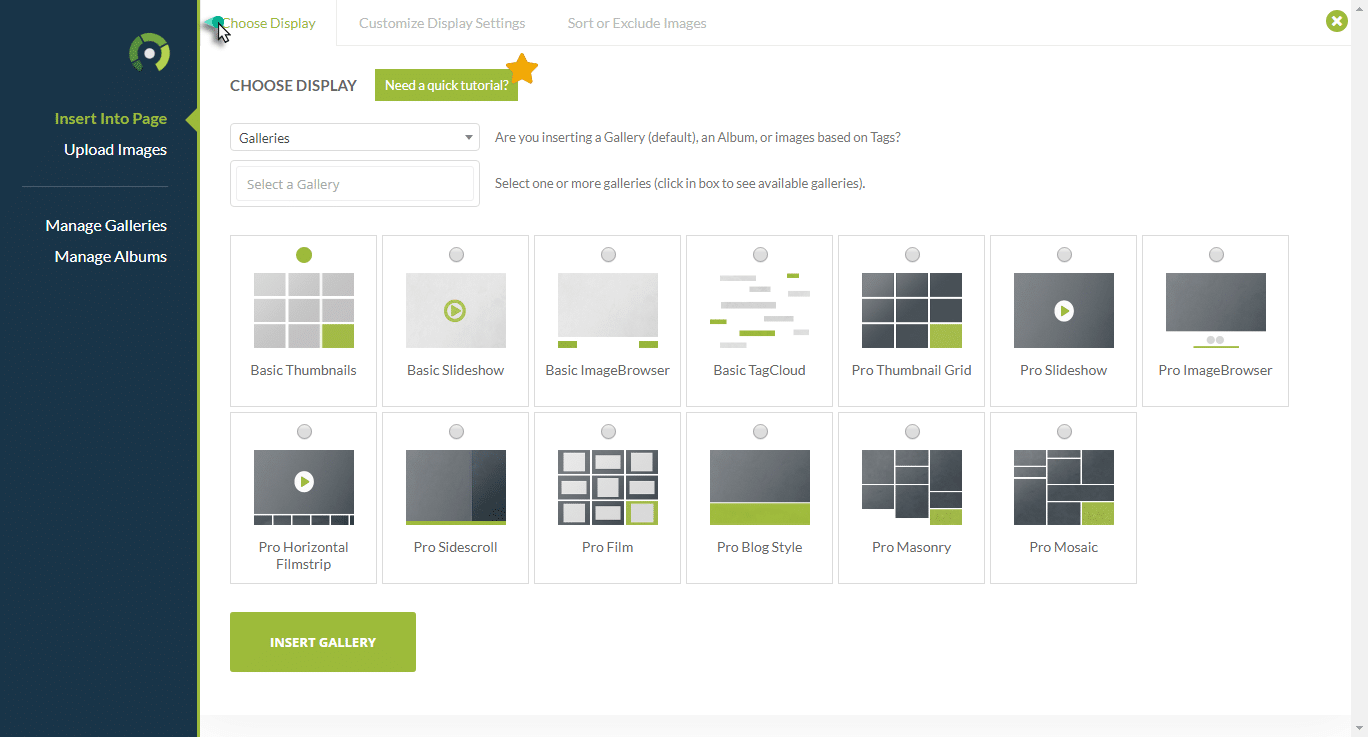Click the CHOOSE DISPLAY heading text
Viewport: 1368px width, 737px height.
coord(293,85)
